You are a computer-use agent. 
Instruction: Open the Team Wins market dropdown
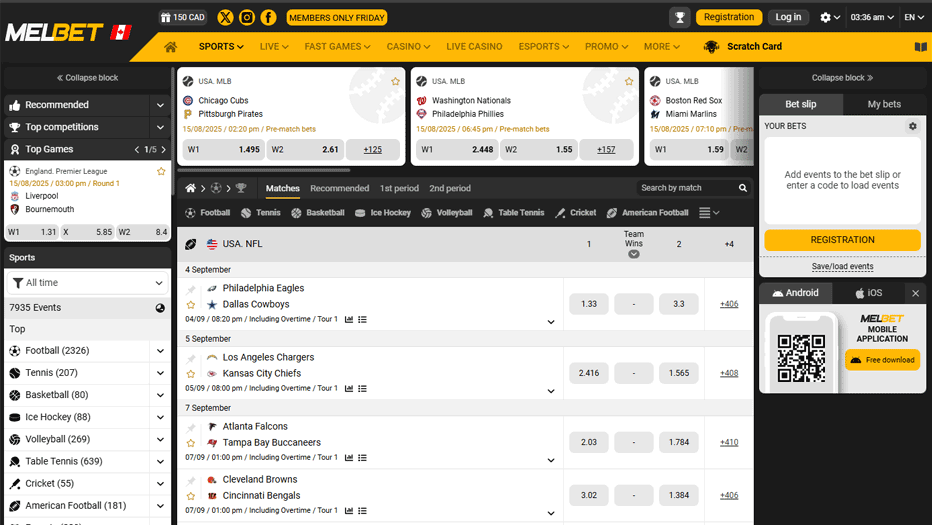pos(634,254)
